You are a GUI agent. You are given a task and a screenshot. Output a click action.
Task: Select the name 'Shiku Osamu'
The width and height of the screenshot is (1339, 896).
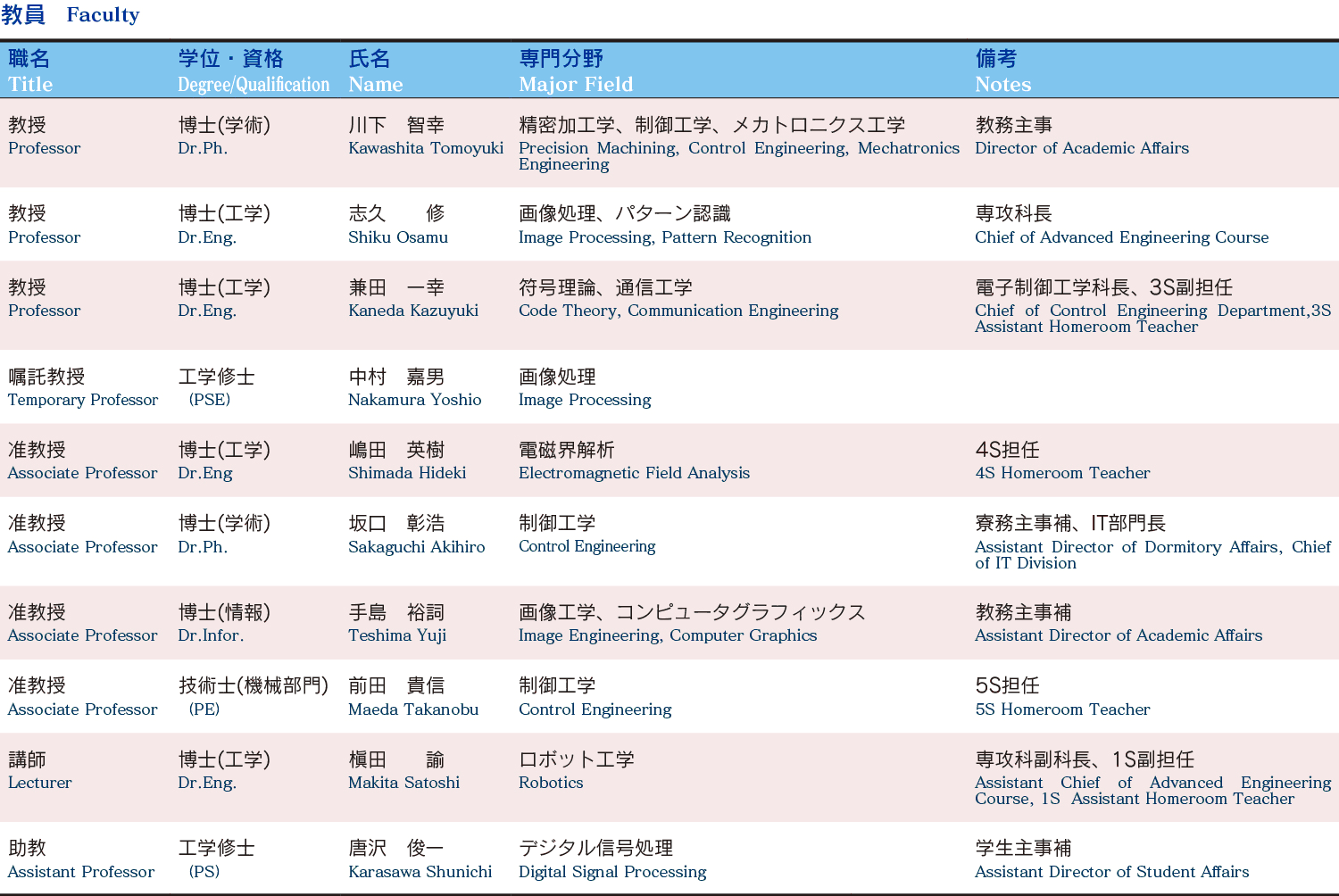pyautogui.click(x=398, y=237)
